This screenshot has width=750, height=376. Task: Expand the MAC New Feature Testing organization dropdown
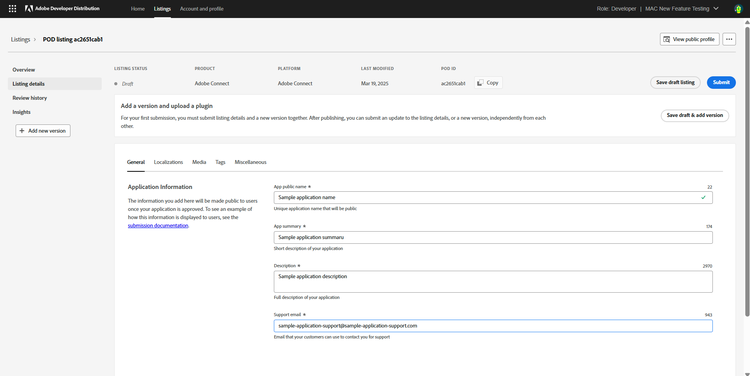(x=682, y=9)
